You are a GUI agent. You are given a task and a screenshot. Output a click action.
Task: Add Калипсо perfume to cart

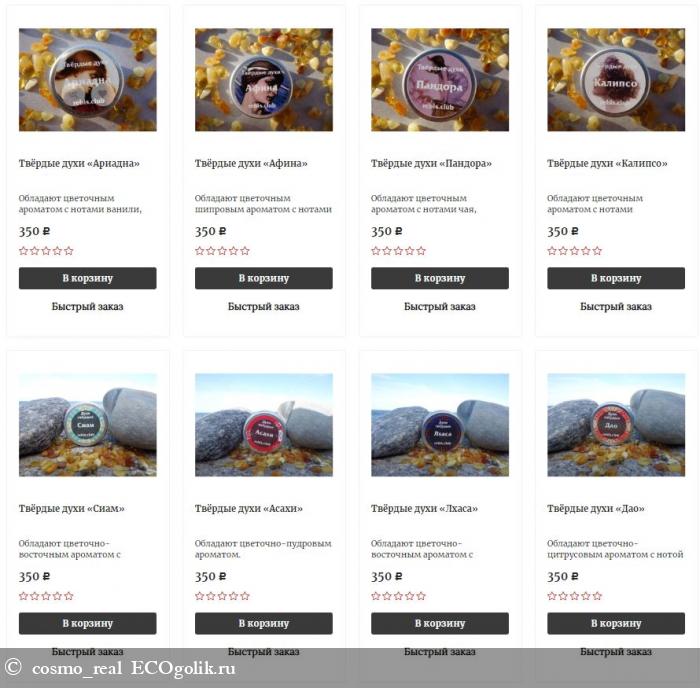click(616, 278)
